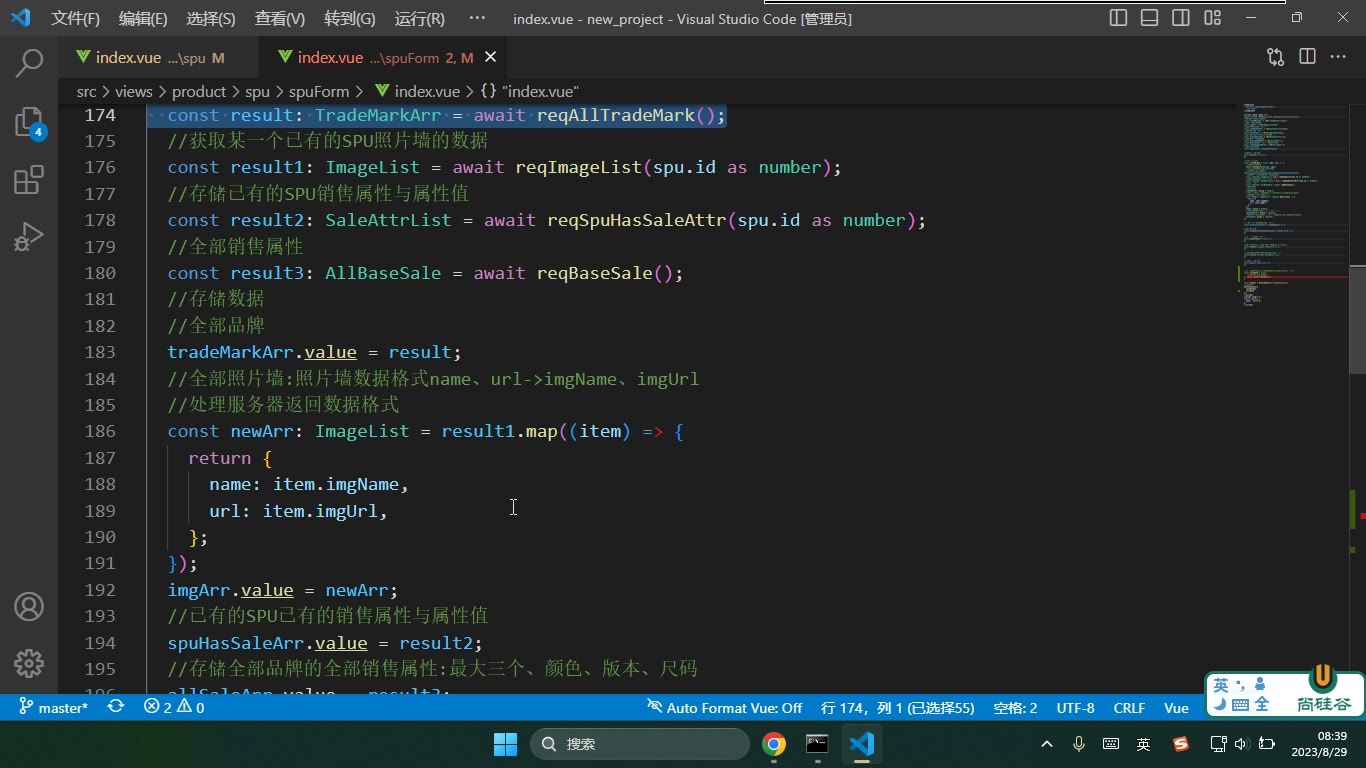Screen dimensions: 1366x768
Task: Toggle Auto Format Vue status item
Action: click(x=725, y=707)
